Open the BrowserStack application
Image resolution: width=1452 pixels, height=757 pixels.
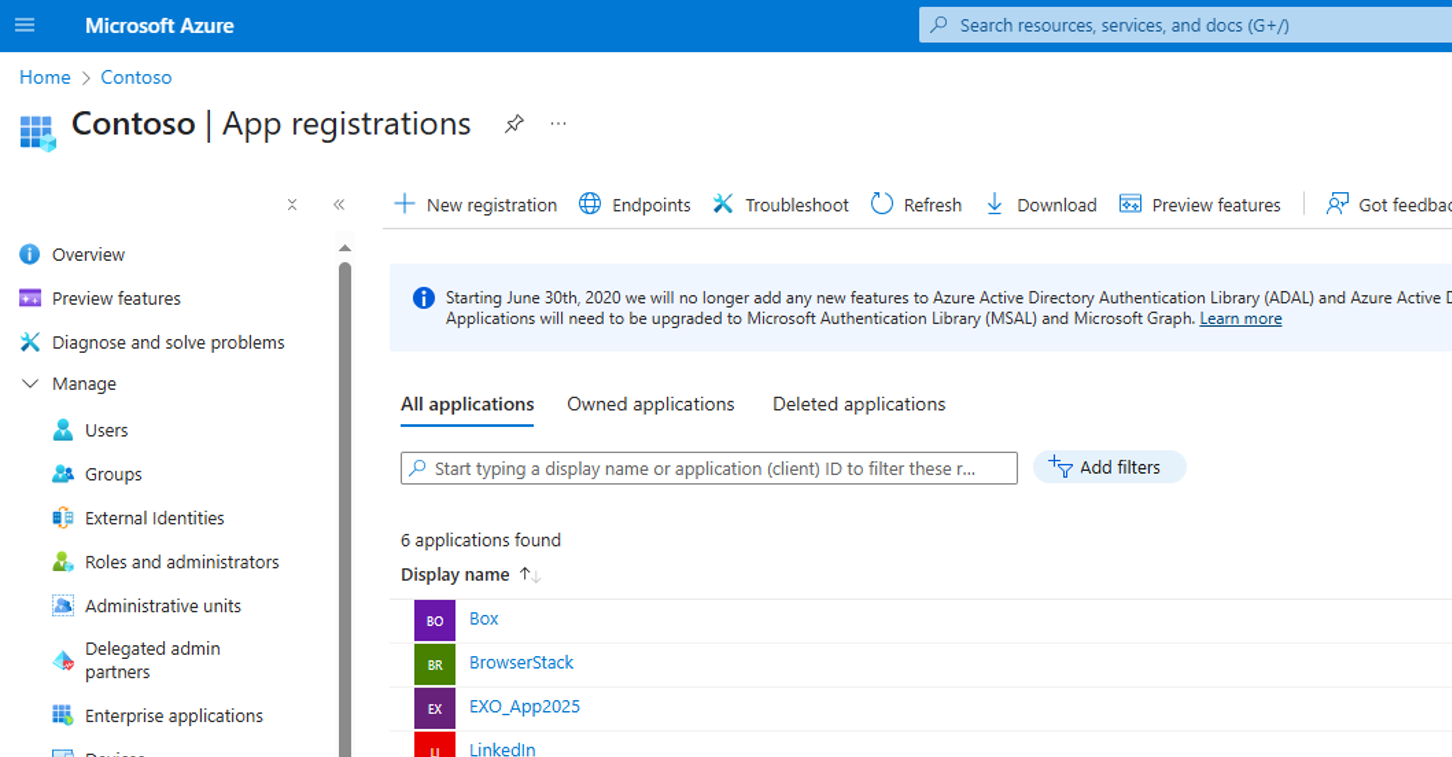coord(521,662)
